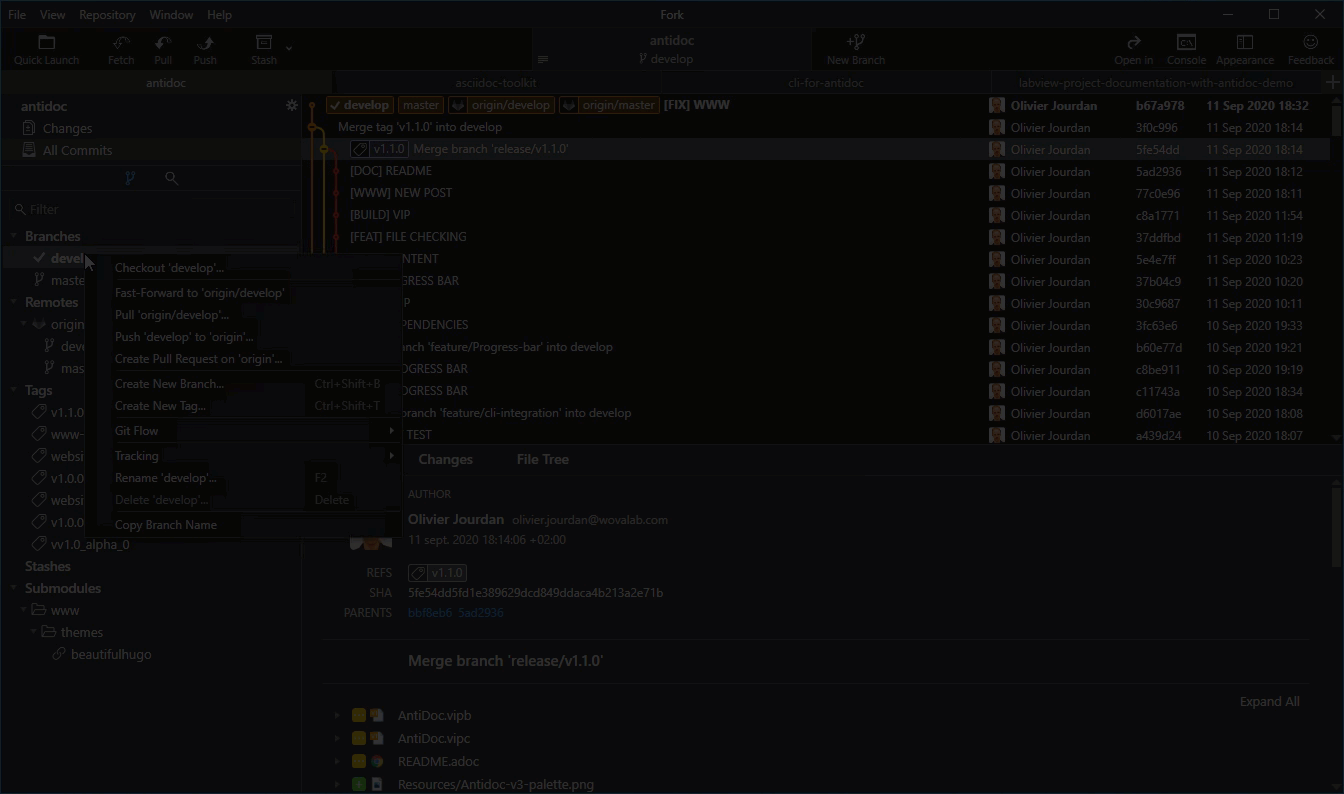The width and height of the screenshot is (1344, 794).
Task: Switch to the asciidoc-toolkit tab
Action: pyautogui.click(x=496, y=83)
